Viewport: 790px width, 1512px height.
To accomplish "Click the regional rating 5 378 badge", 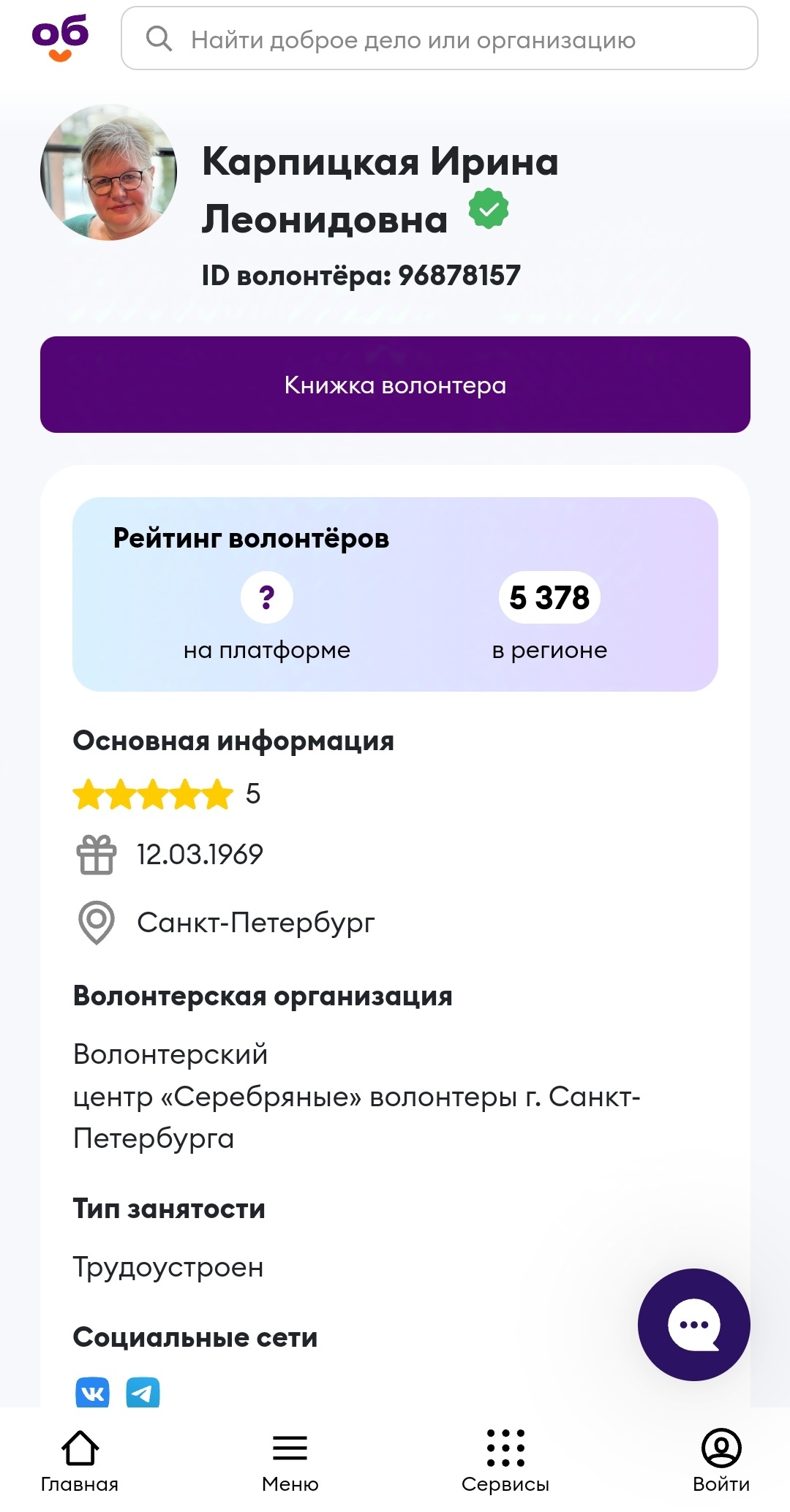I will (x=549, y=597).
